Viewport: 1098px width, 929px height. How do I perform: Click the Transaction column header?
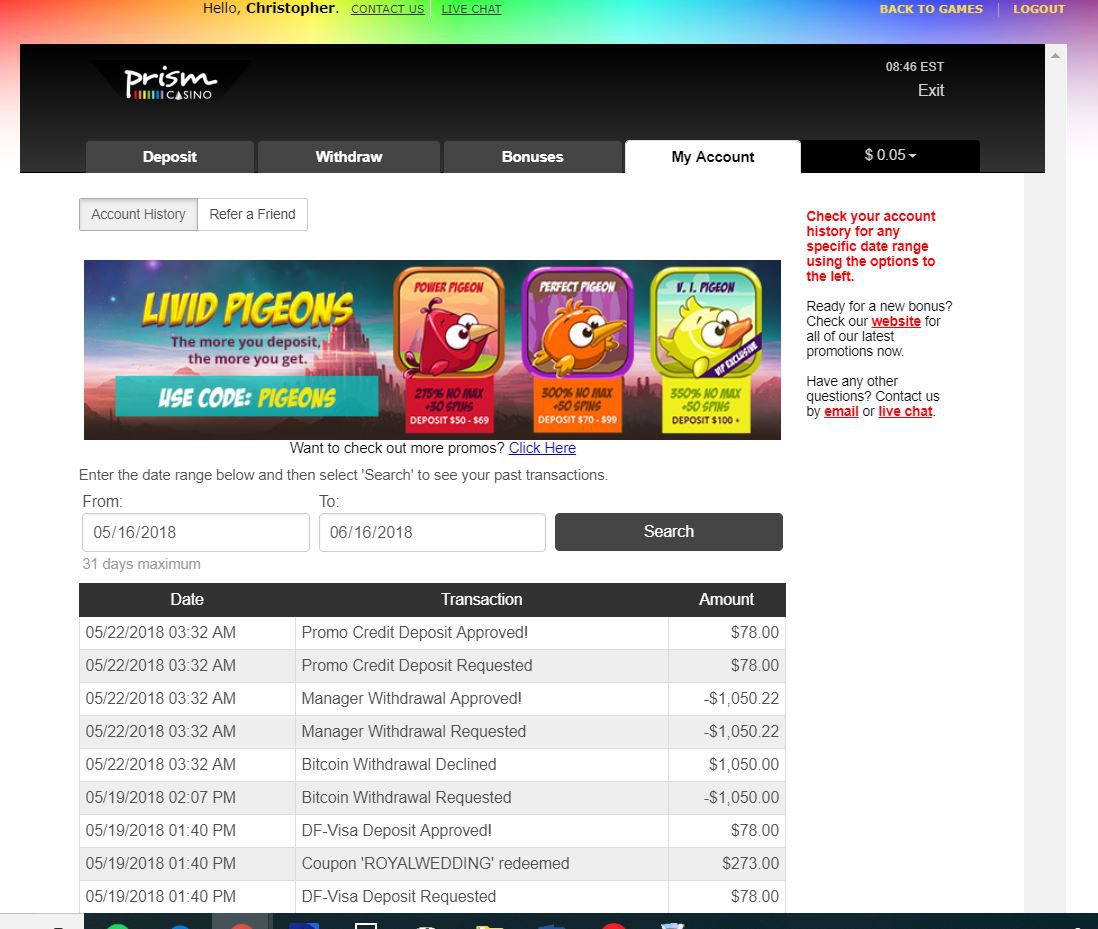point(482,599)
